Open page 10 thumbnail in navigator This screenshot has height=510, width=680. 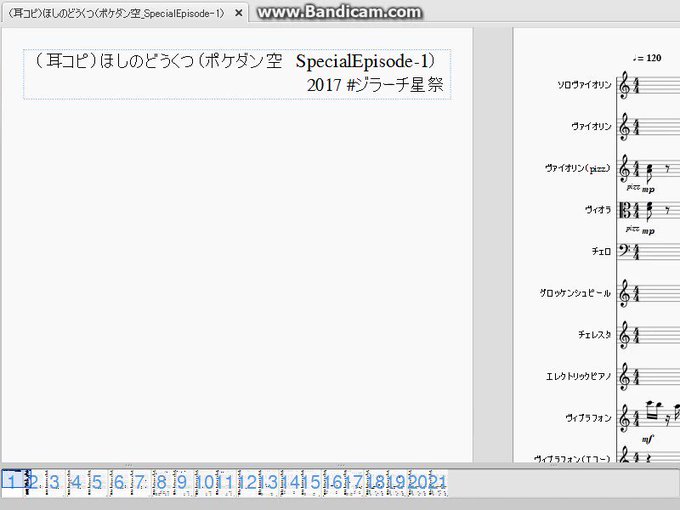(203, 483)
